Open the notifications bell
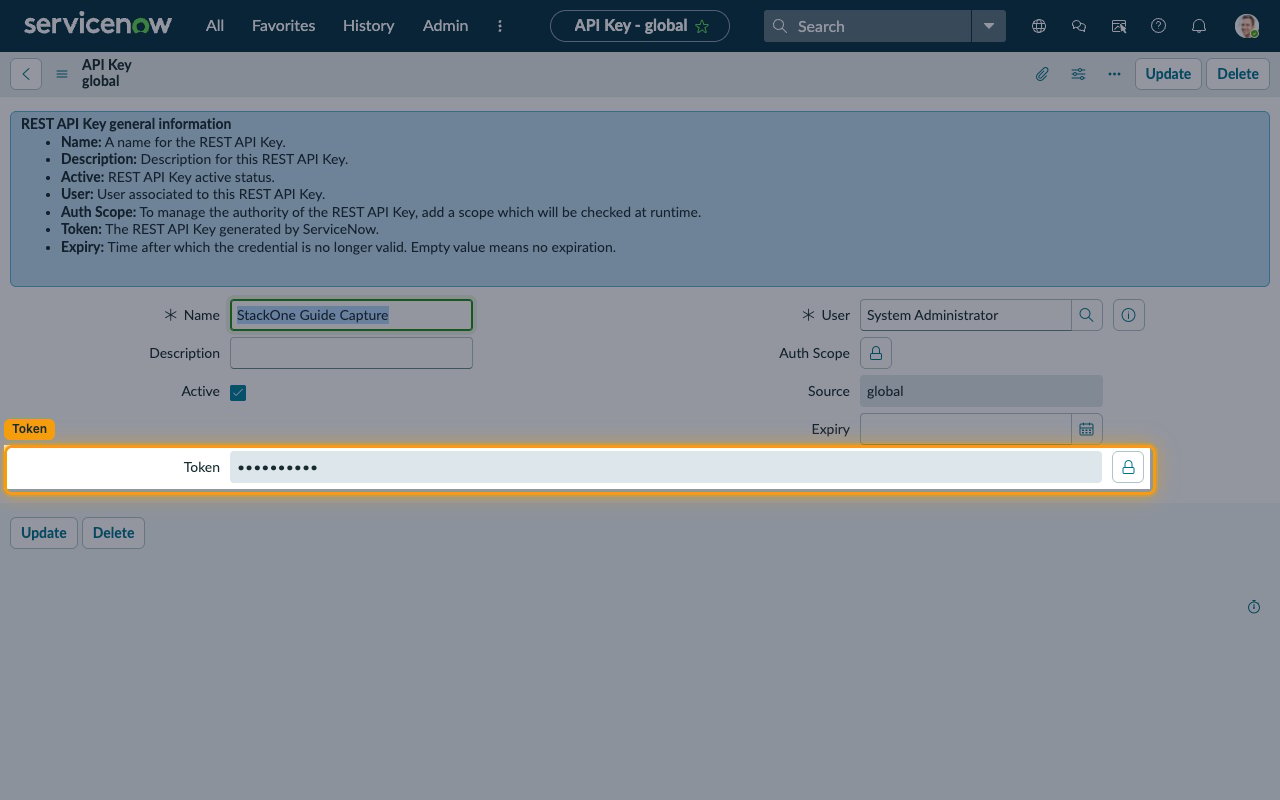The height and width of the screenshot is (800, 1280). tap(1199, 26)
